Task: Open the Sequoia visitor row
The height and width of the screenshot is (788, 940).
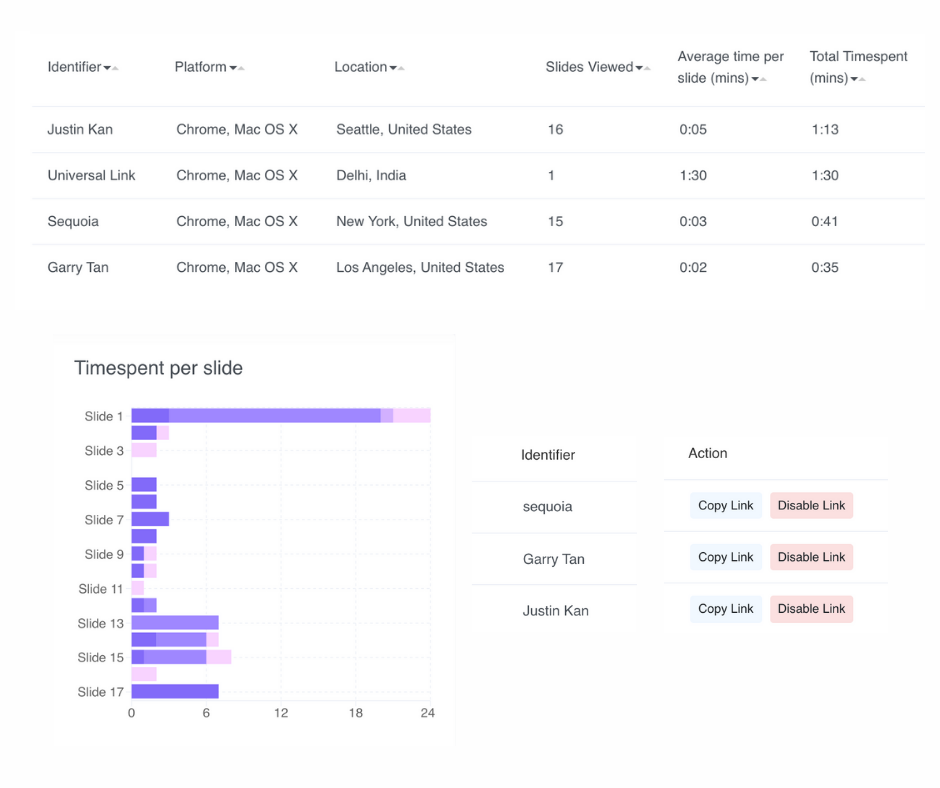Action: pyautogui.click(x=478, y=221)
